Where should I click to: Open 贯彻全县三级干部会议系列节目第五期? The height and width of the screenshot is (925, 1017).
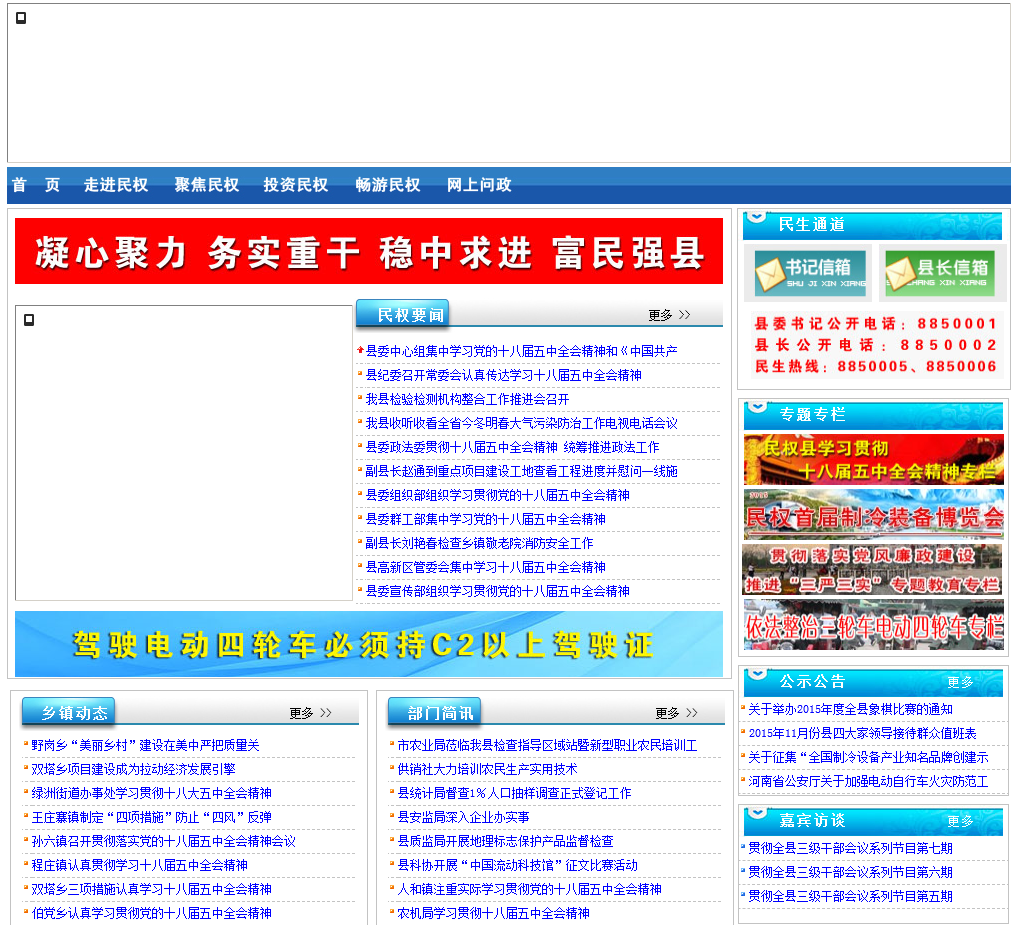(x=850, y=897)
